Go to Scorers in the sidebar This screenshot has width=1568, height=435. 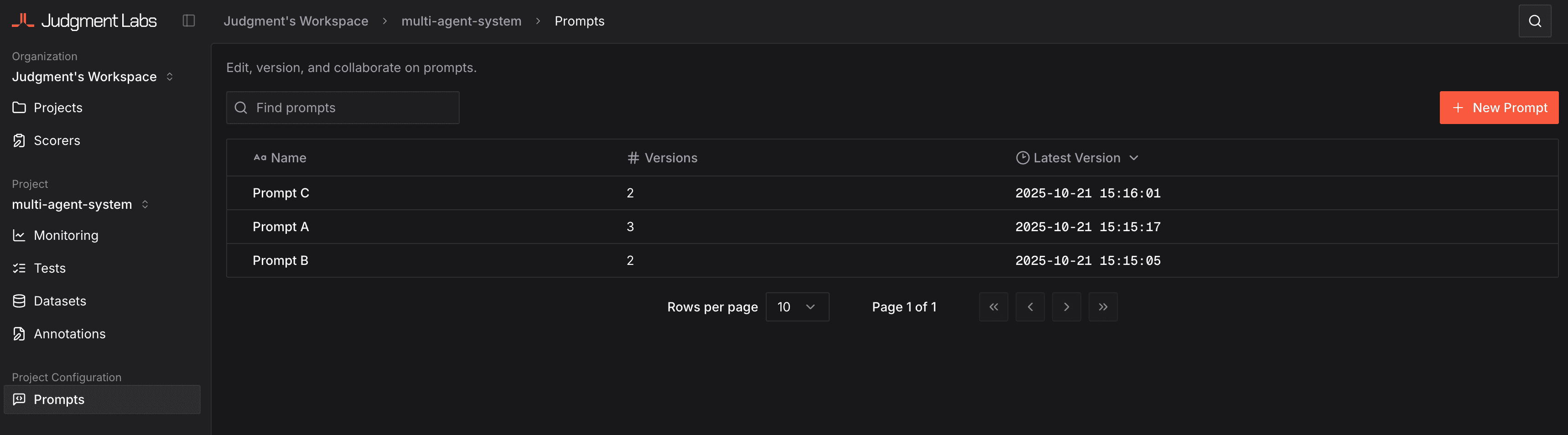coord(57,140)
